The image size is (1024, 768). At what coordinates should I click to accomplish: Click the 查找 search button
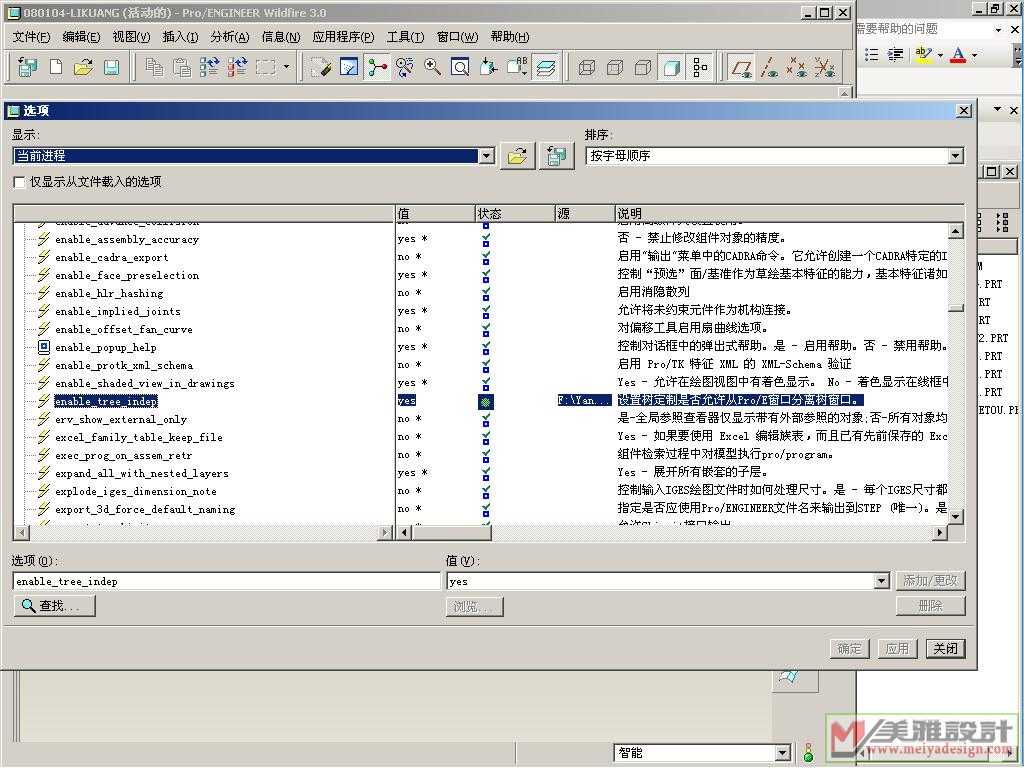click(55, 606)
